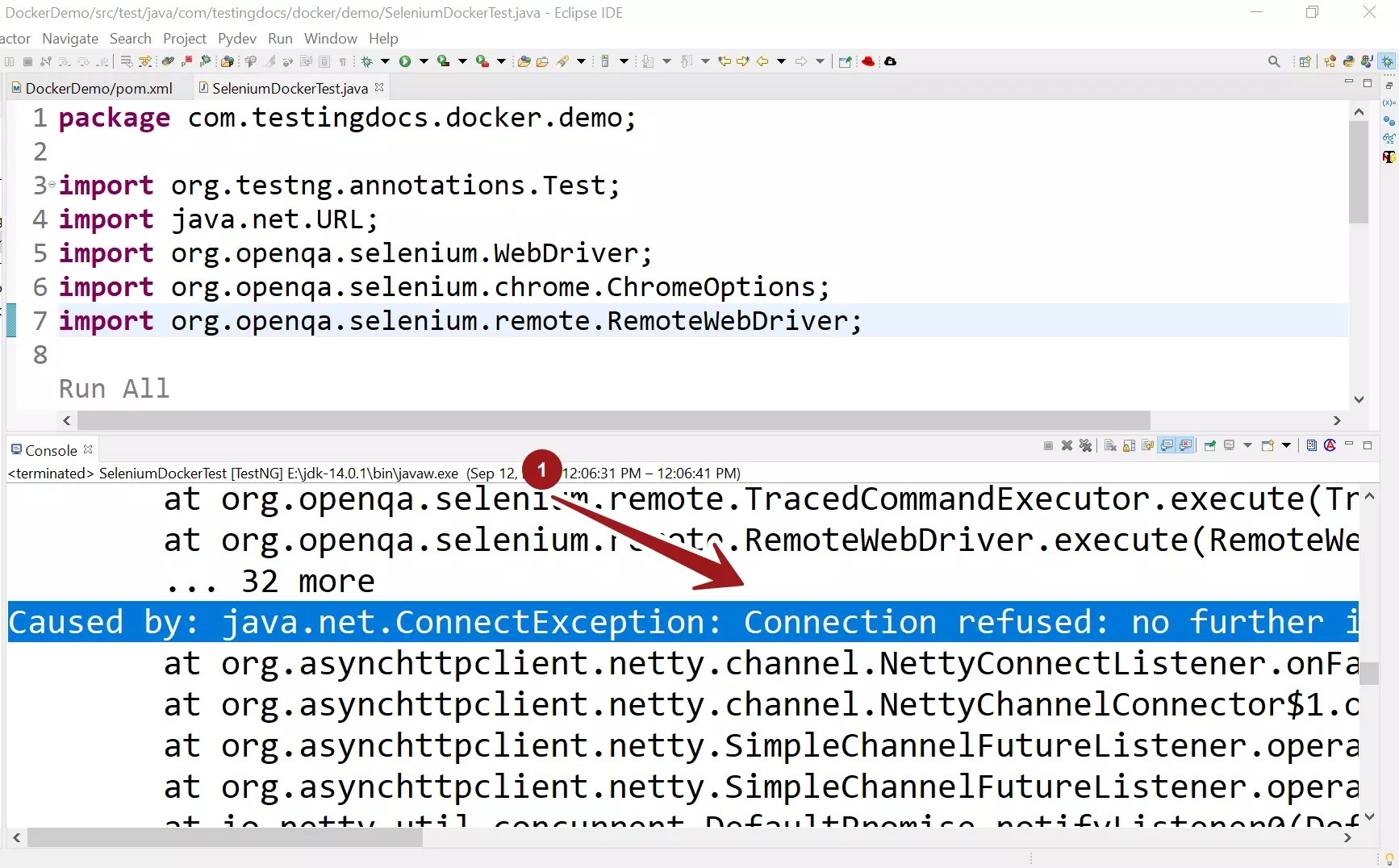1399x868 pixels.
Task: Run the SeleniumDockerTest with the Run button
Action: tap(406, 61)
